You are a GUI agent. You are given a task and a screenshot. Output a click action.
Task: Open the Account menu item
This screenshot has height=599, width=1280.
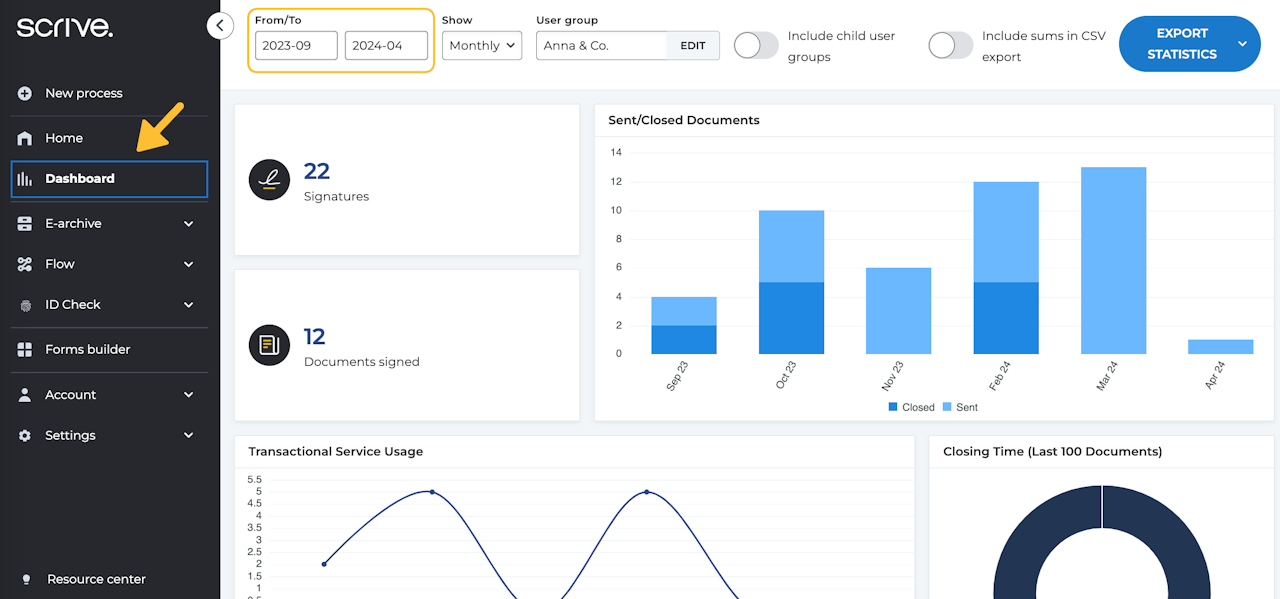tap(70, 395)
